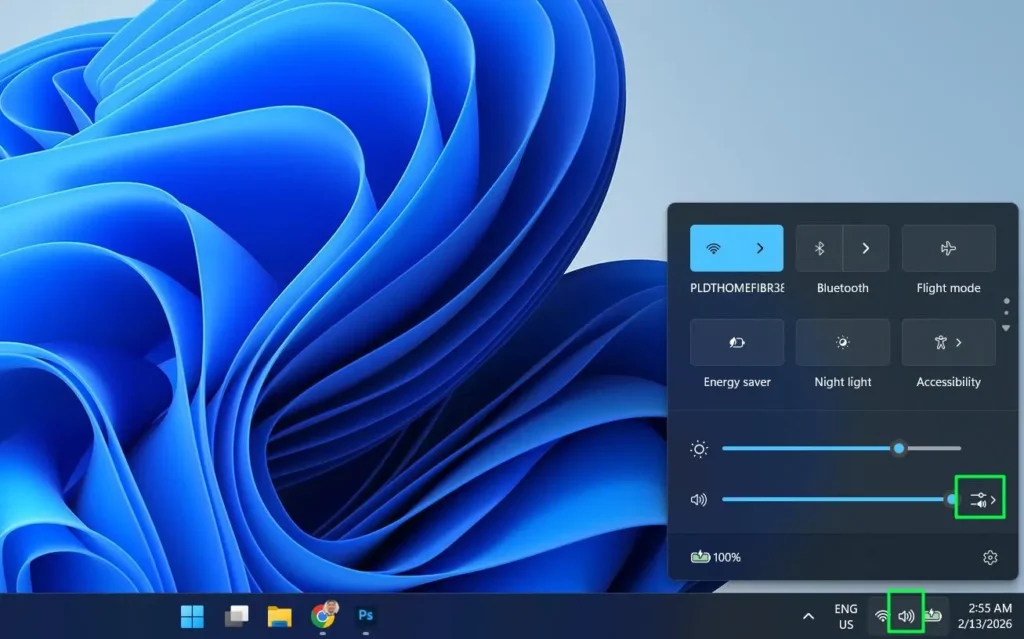Viewport: 1024px width, 639px height.
Task: Click the brightness sun icon
Action: pos(698,449)
